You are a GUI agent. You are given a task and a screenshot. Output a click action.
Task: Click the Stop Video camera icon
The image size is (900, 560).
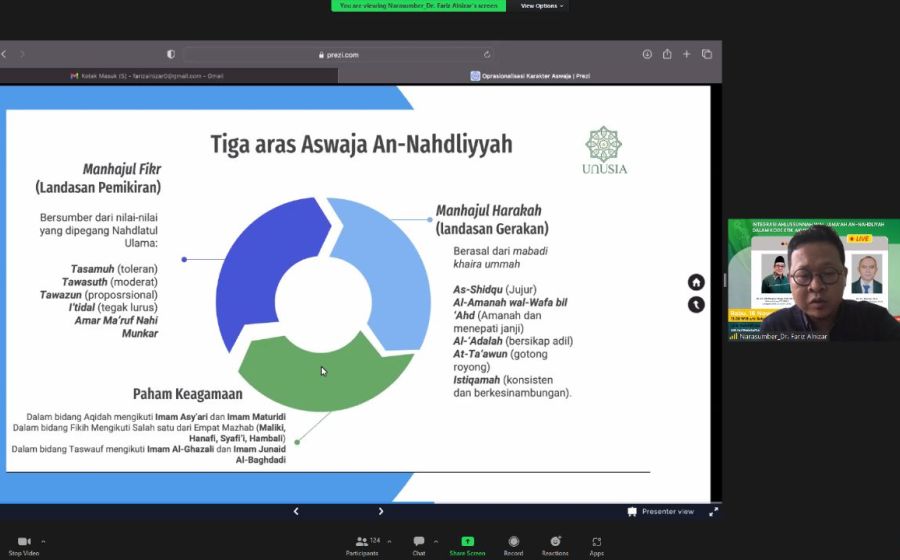tap(24, 541)
